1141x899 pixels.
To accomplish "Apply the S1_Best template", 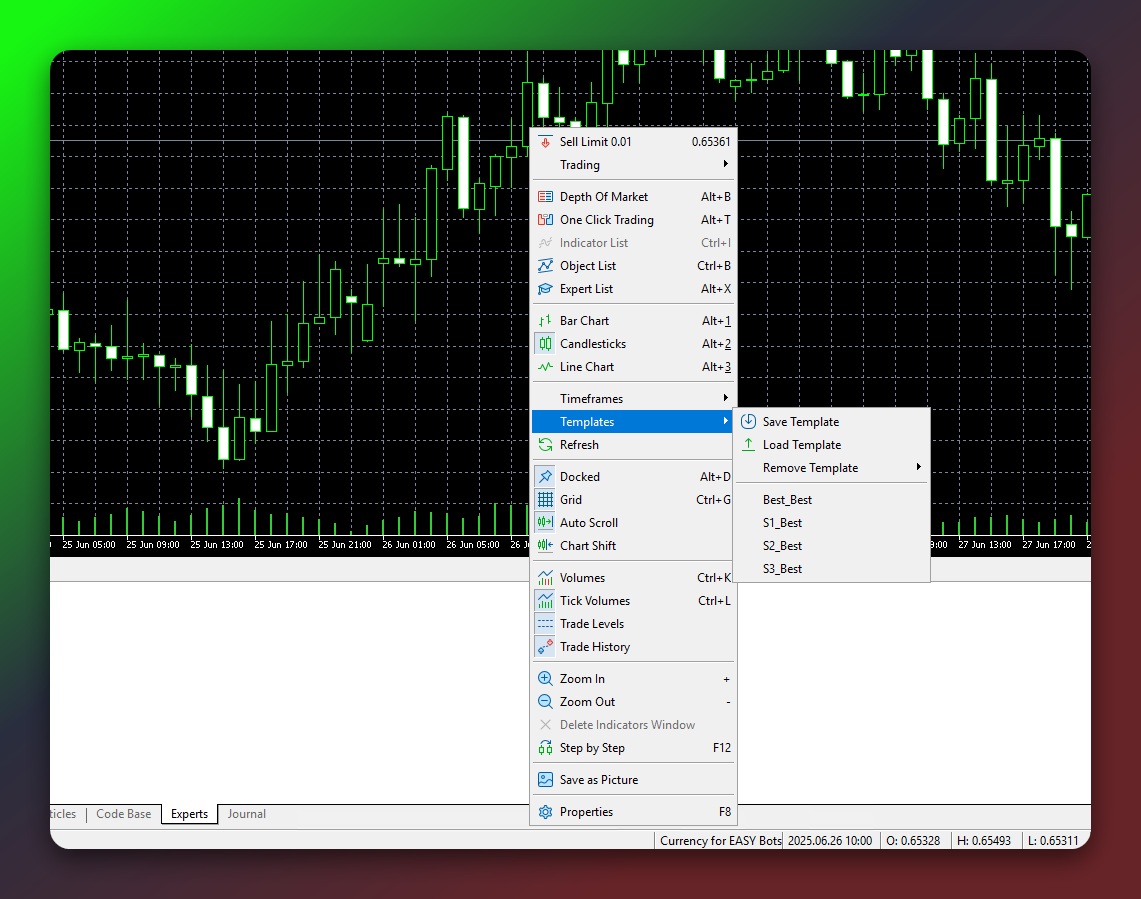I will (832, 523).
